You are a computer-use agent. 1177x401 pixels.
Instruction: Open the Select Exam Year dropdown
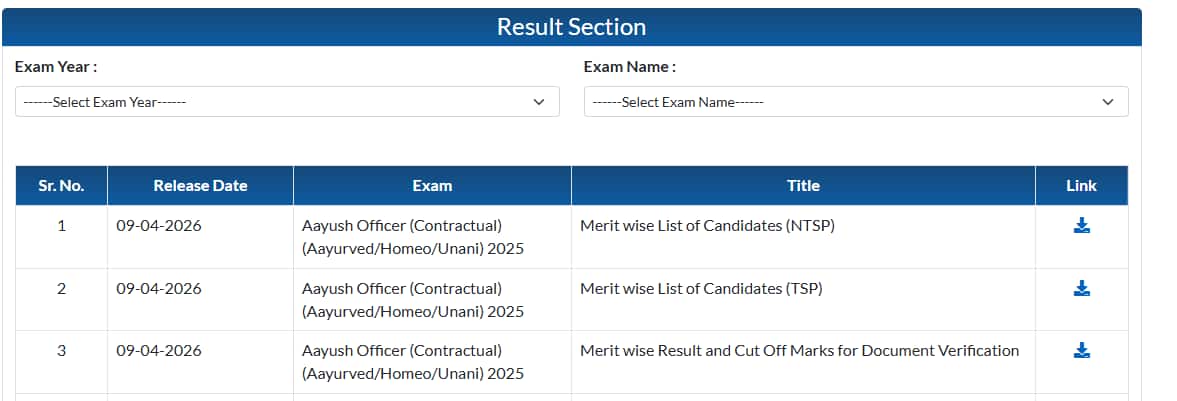pyautogui.click(x=287, y=102)
